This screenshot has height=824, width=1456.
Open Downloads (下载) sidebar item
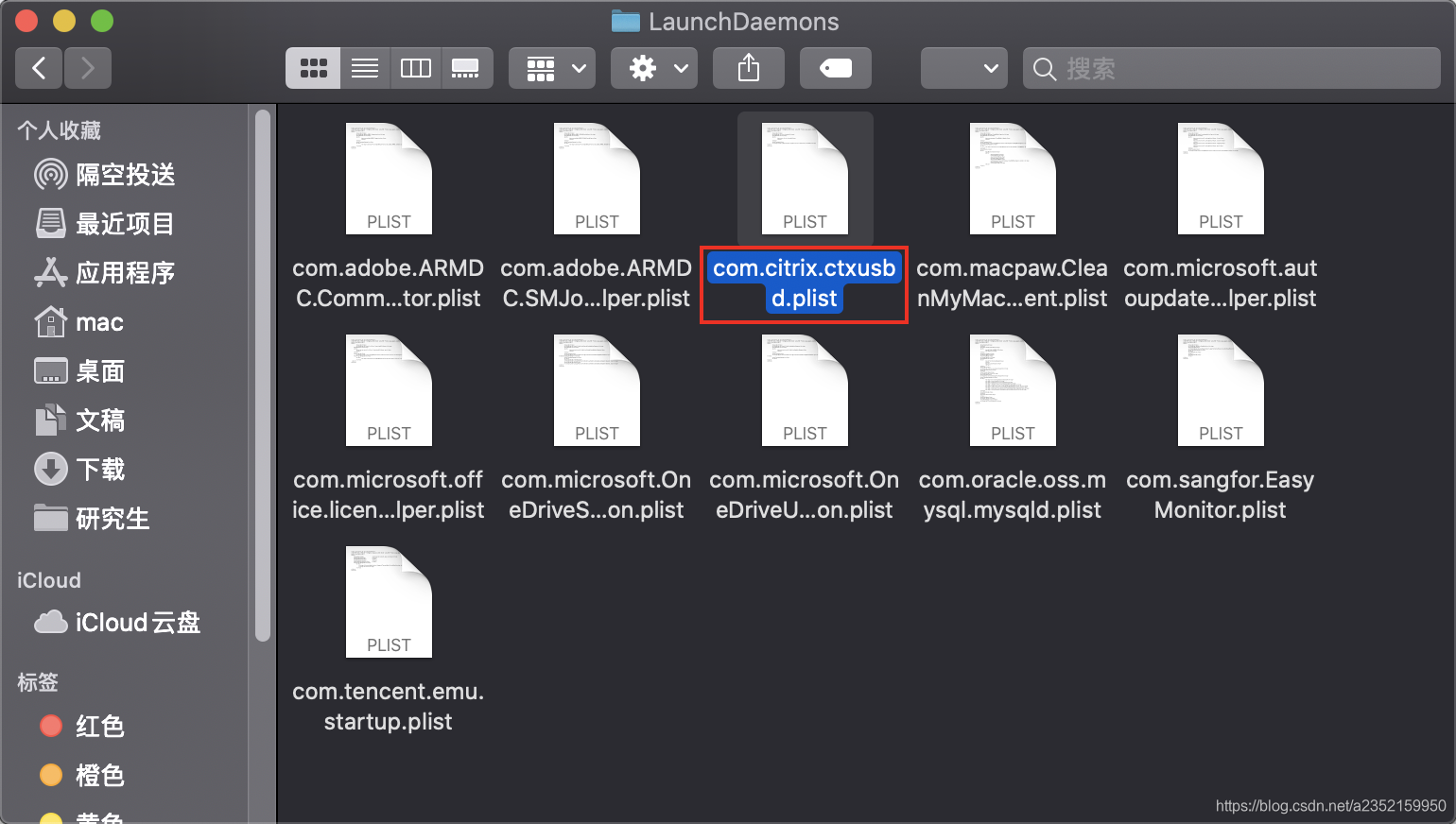coord(99,470)
